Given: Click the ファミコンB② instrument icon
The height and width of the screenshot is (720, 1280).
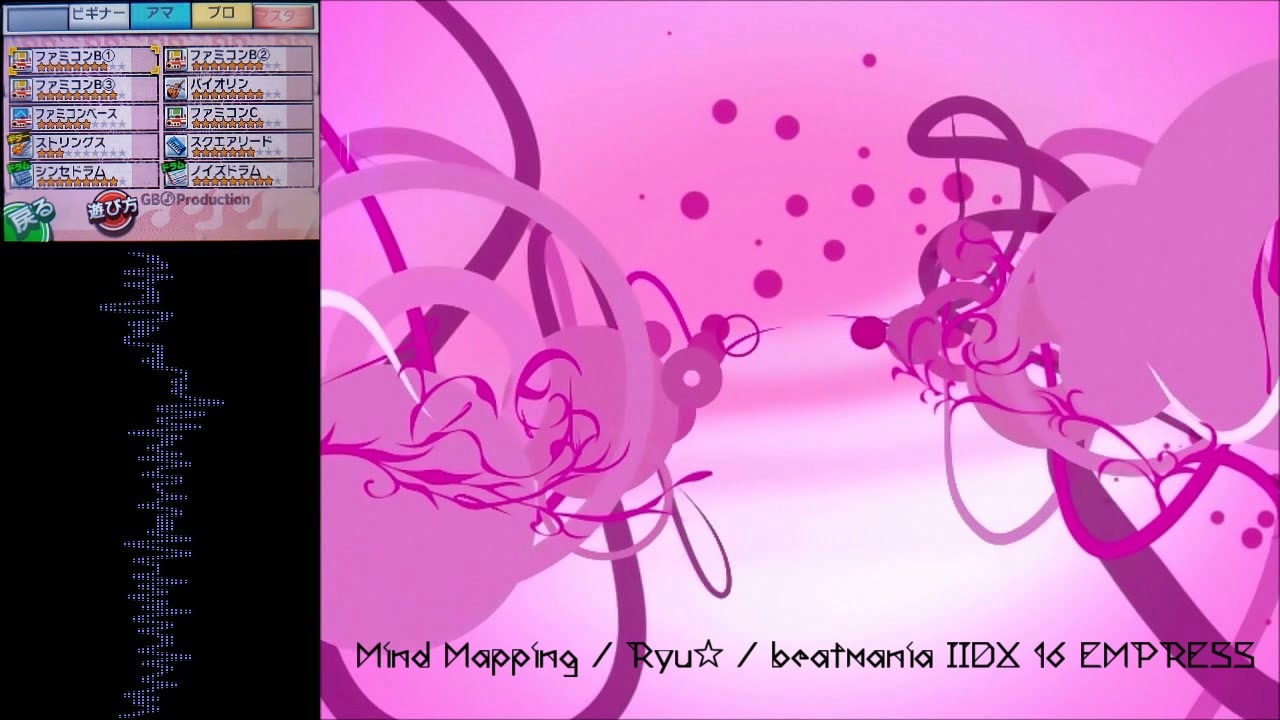Looking at the screenshot, I should 176,60.
